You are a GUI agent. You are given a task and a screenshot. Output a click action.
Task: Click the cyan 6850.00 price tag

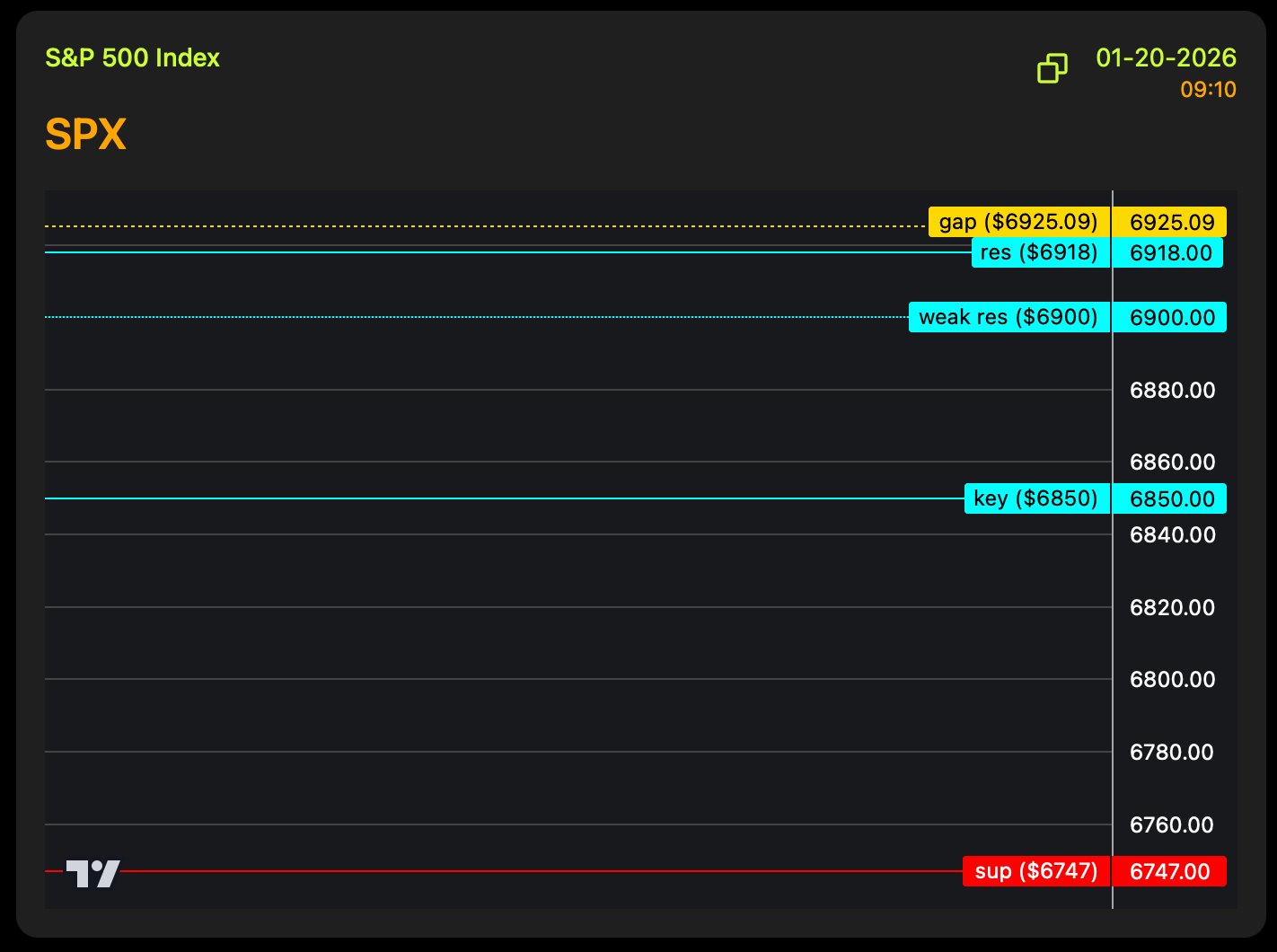point(1171,498)
